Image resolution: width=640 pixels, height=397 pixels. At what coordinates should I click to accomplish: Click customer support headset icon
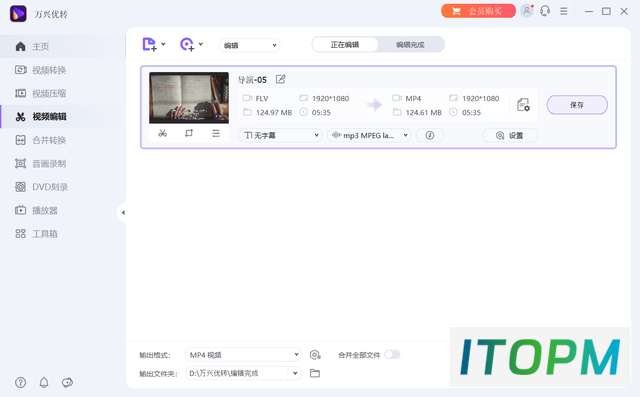pos(545,11)
